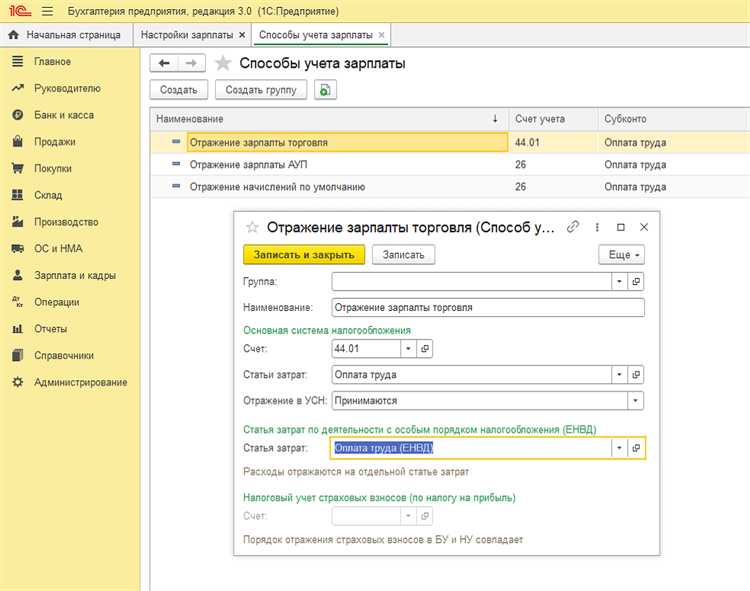Open the Руководителю section

[x=67, y=88]
